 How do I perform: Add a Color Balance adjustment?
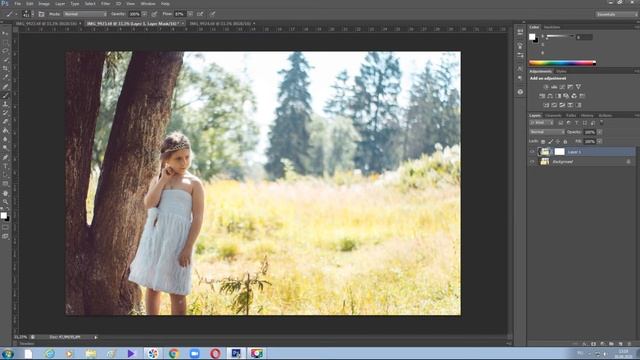550,96
